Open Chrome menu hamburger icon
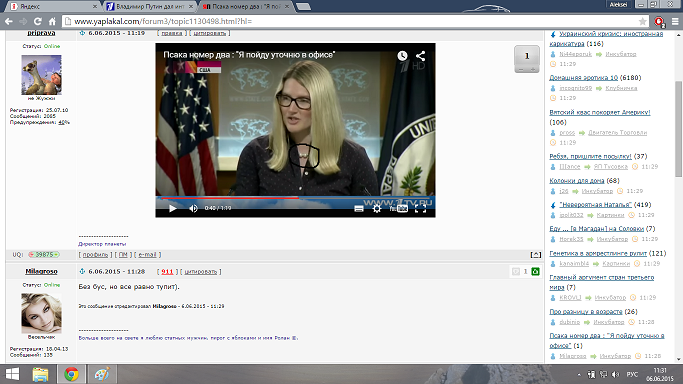Image resolution: width=683 pixels, height=384 pixels. click(x=675, y=21)
